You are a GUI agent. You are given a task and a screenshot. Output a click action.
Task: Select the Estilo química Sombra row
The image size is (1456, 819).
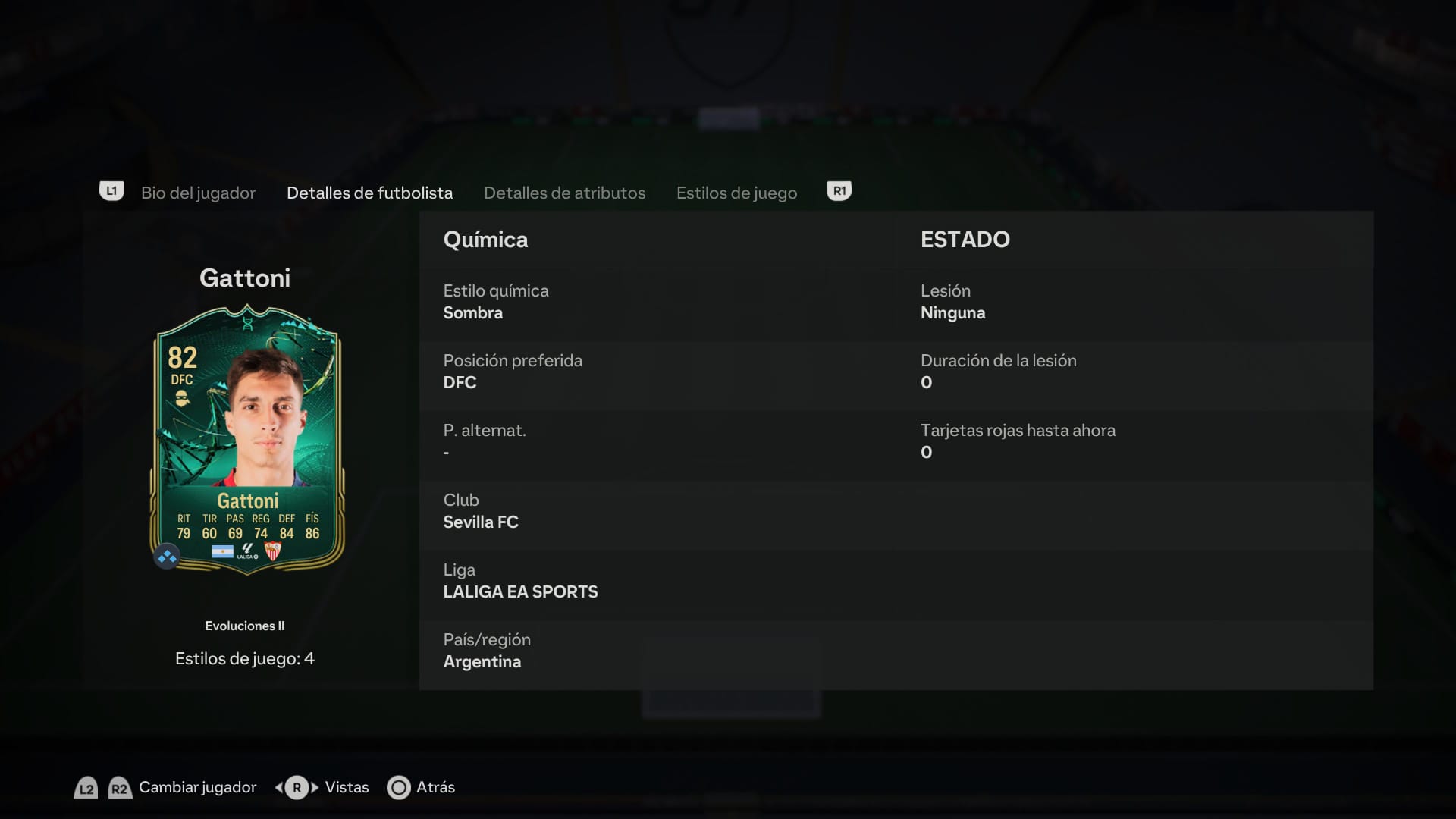click(657, 303)
